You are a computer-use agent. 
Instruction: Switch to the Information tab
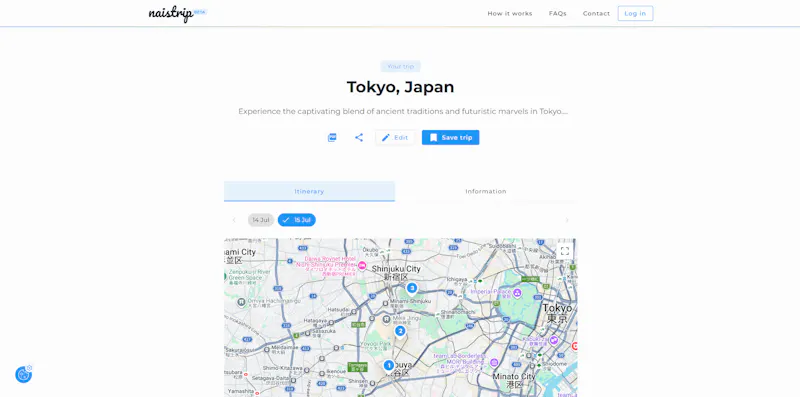click(x=486, y=191)
